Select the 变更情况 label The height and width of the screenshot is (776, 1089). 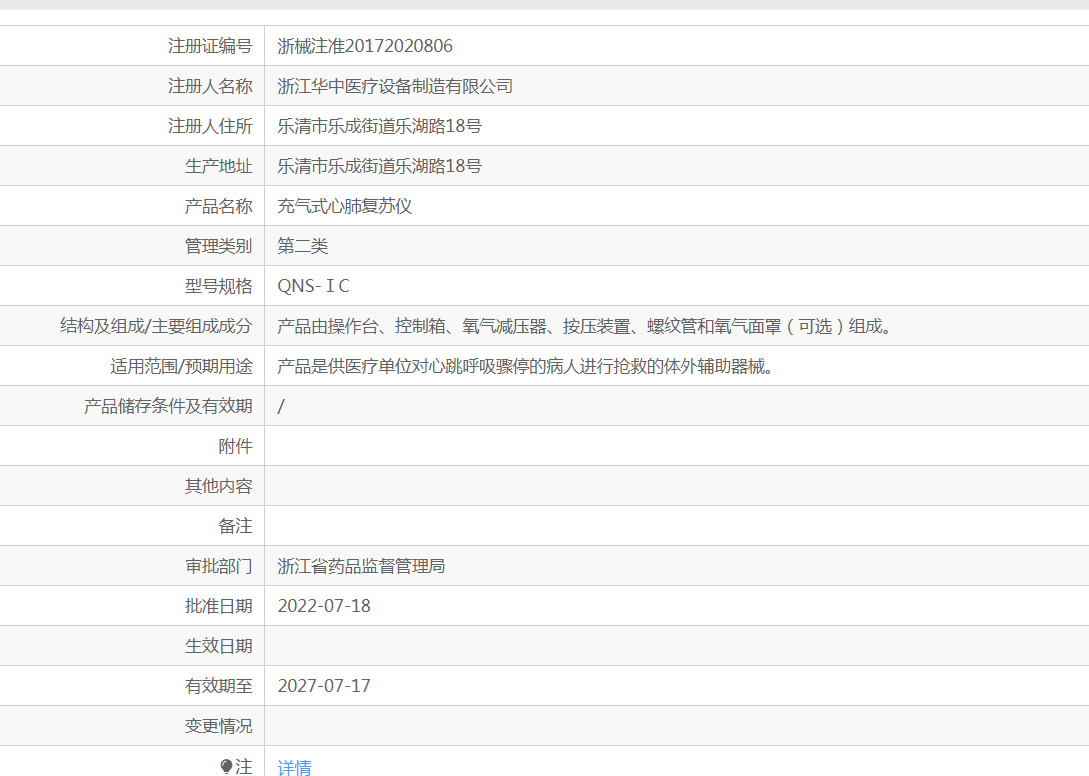tap(218, 726)
